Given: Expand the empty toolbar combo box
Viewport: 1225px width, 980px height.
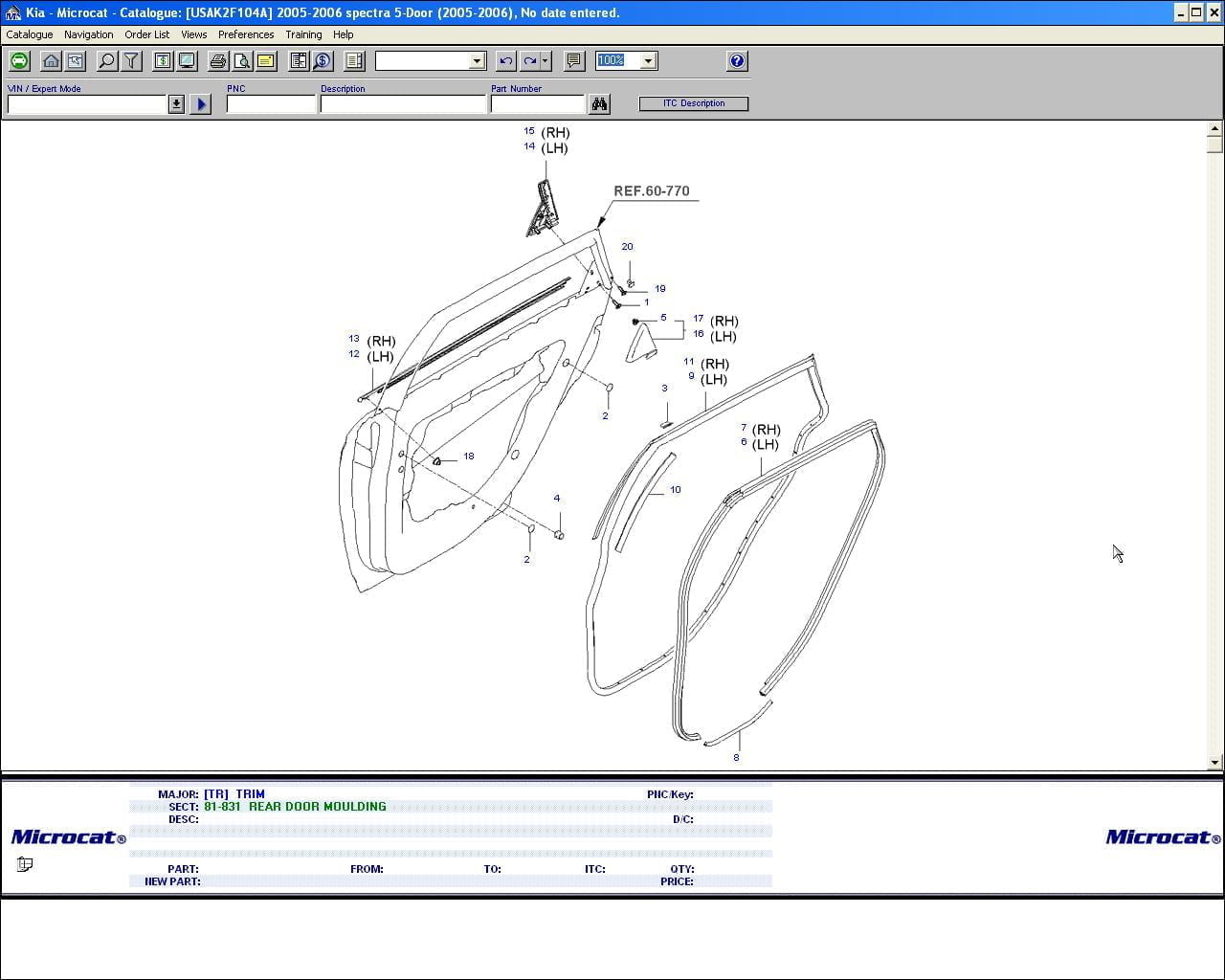Looking at the screenshot, I should [477, 61].
